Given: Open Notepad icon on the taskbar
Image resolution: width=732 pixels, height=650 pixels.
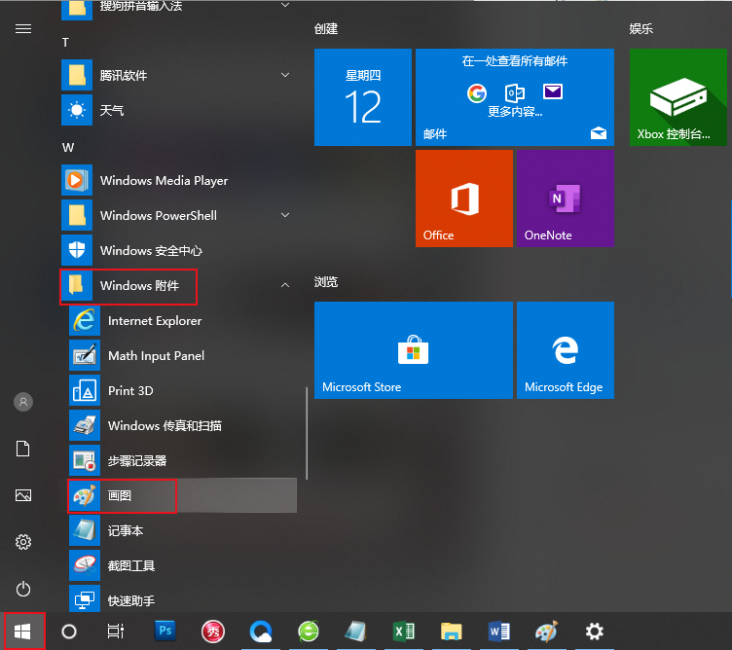Looking at the screenshot, I should pyautogui.click(x=356, y=632).
